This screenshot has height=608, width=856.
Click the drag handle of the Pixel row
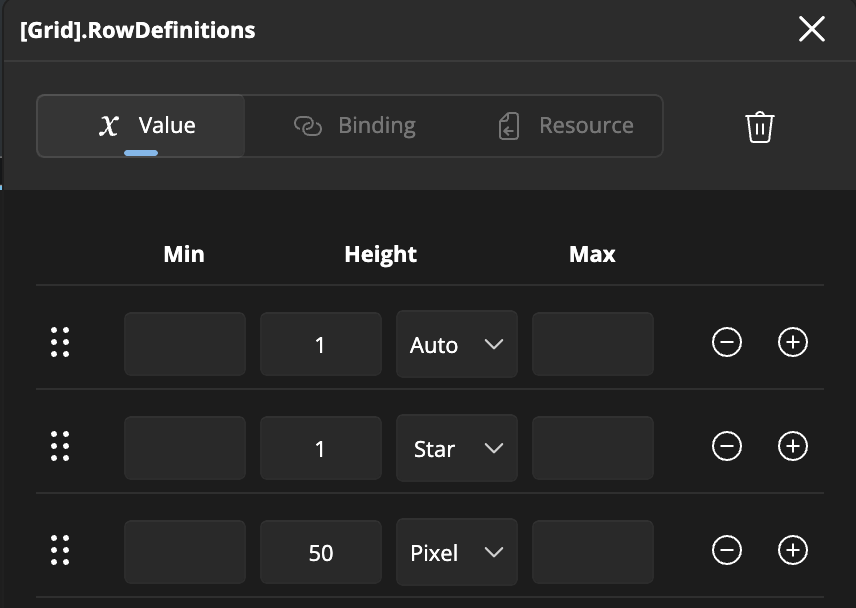coord(61,551)
